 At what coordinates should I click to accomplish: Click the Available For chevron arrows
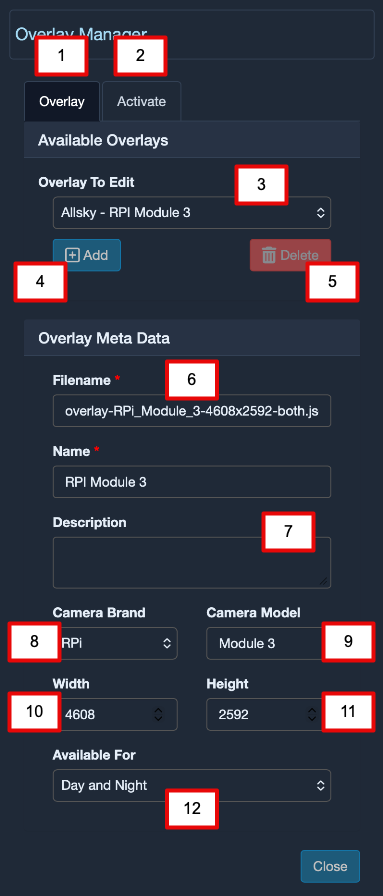tap(321, 785)
